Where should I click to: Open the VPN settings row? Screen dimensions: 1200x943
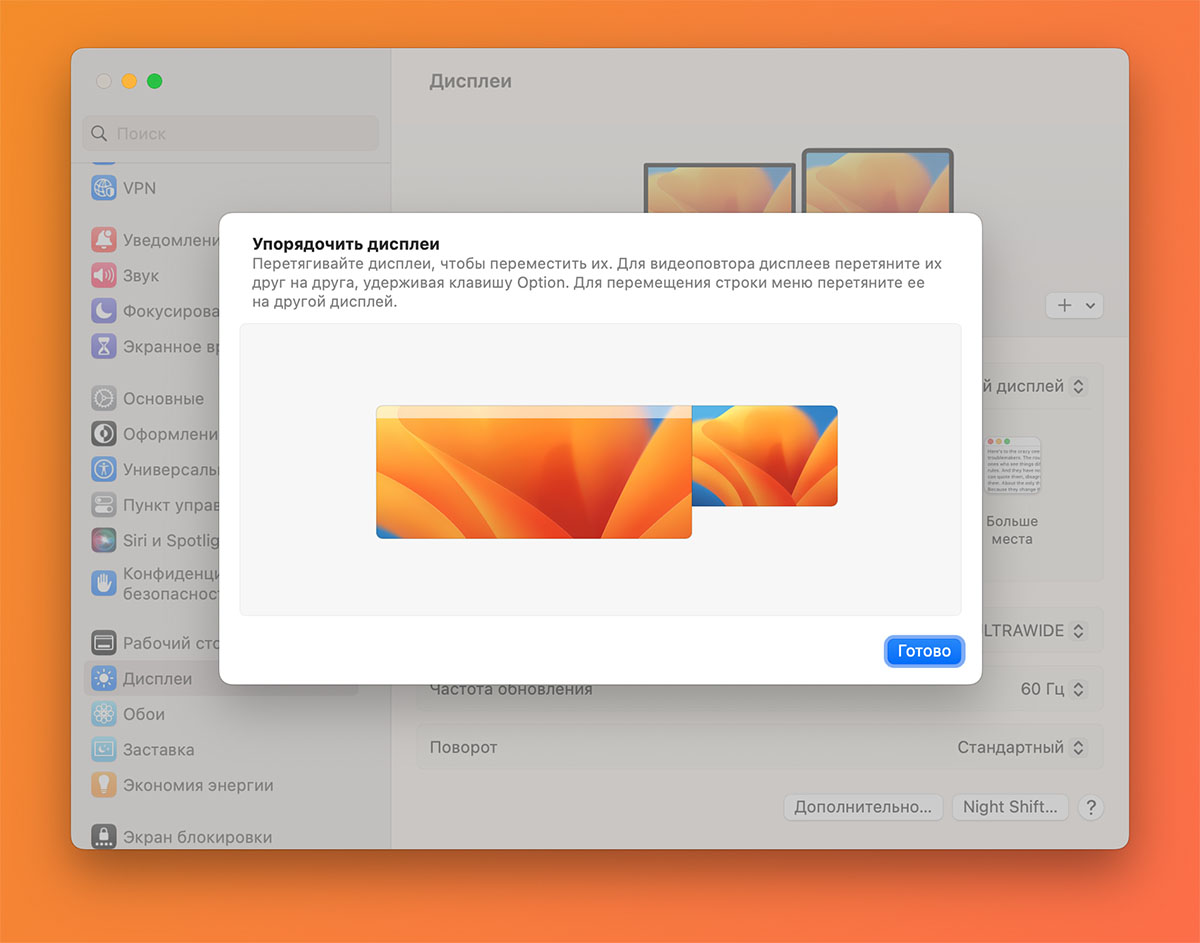pos(221,188)
